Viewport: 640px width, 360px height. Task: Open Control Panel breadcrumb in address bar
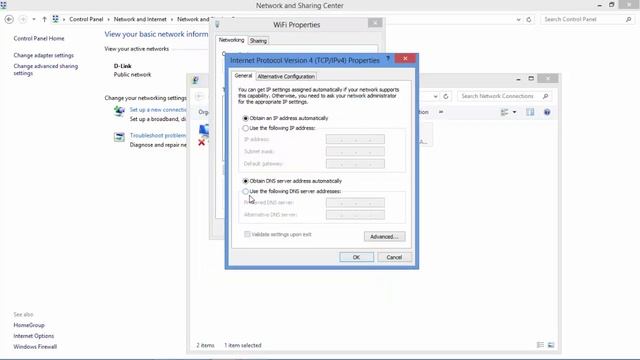point(86,19)
